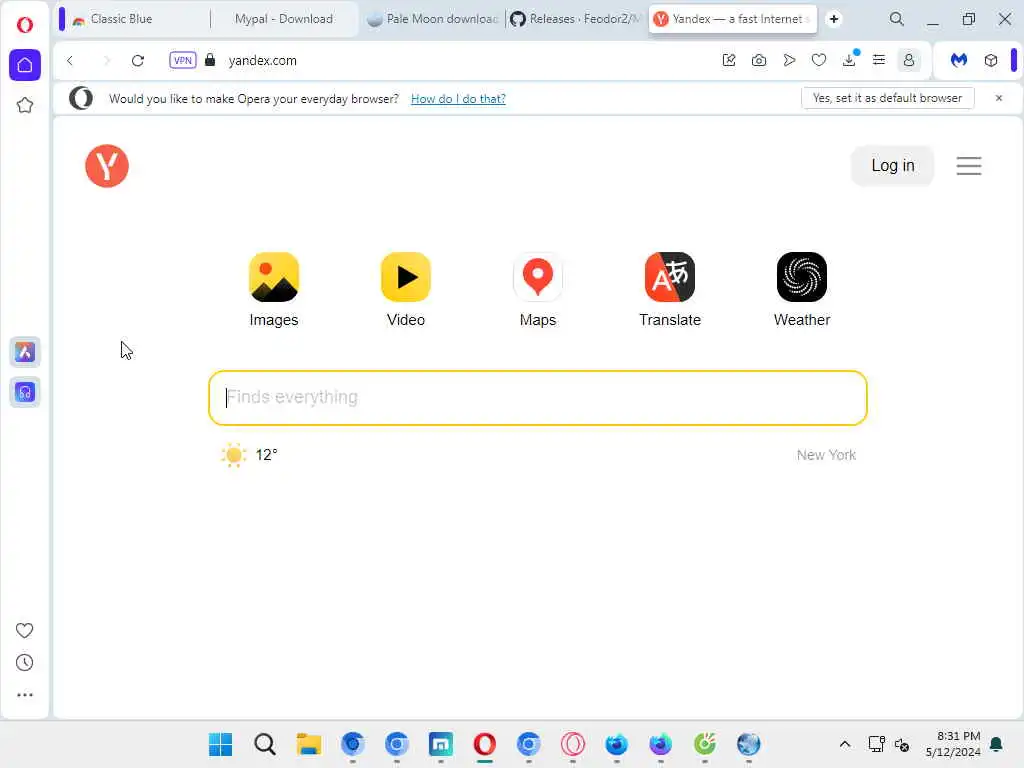The width and height of the screenshot is (1024, 768).
Task: Click the 'How do I do that?' link
Action: [x=458, y=99]
